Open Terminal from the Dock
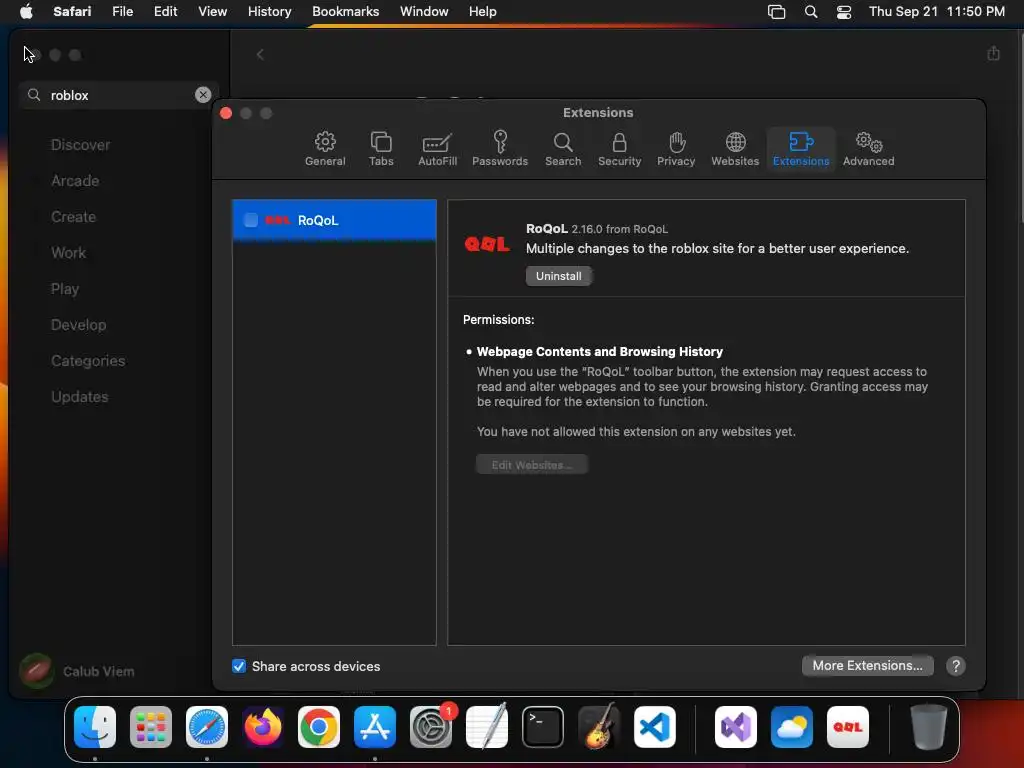The width and height of the screenshot is (1024, 768). 543,727
